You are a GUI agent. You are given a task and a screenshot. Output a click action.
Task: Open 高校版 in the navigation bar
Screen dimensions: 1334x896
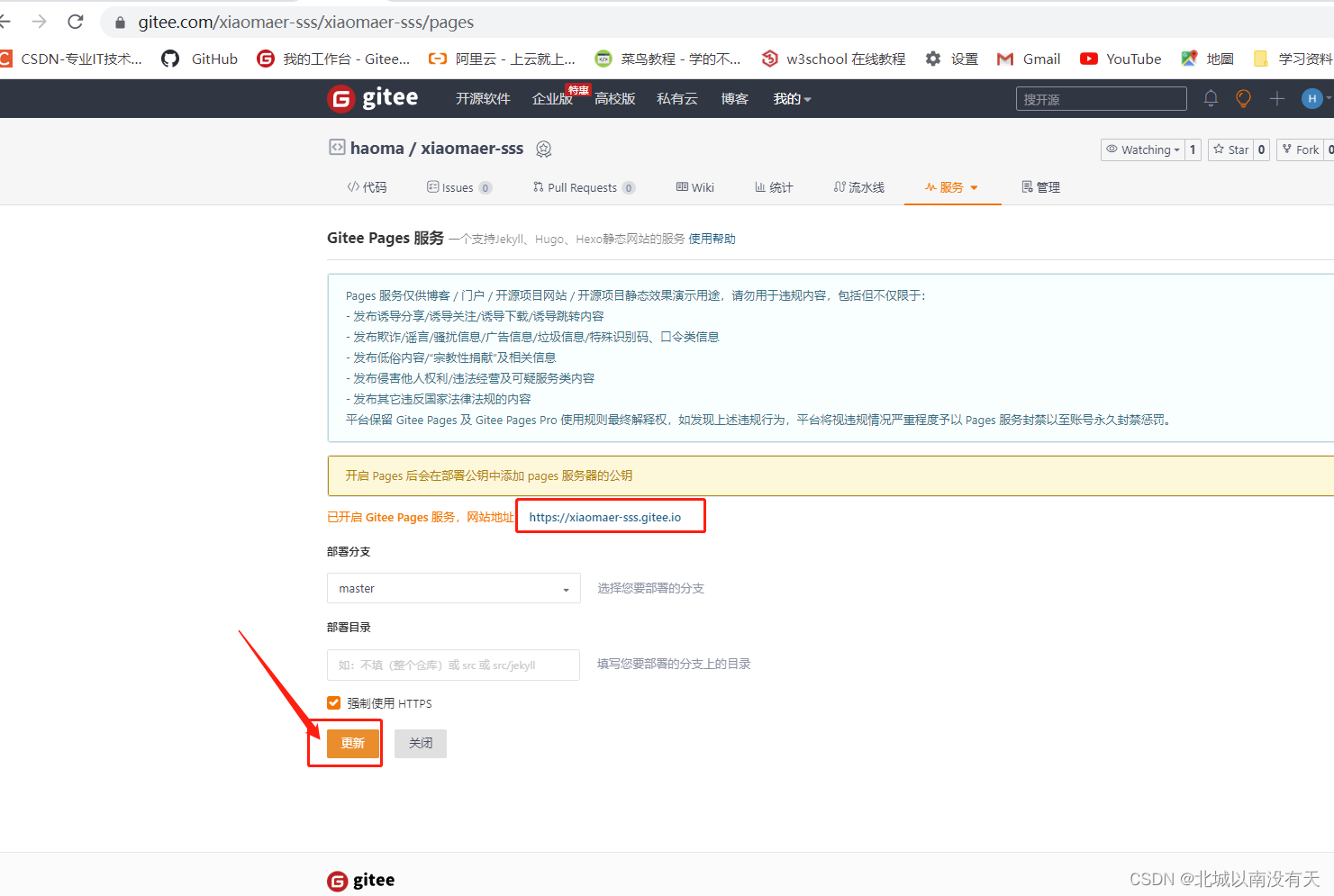615,99
